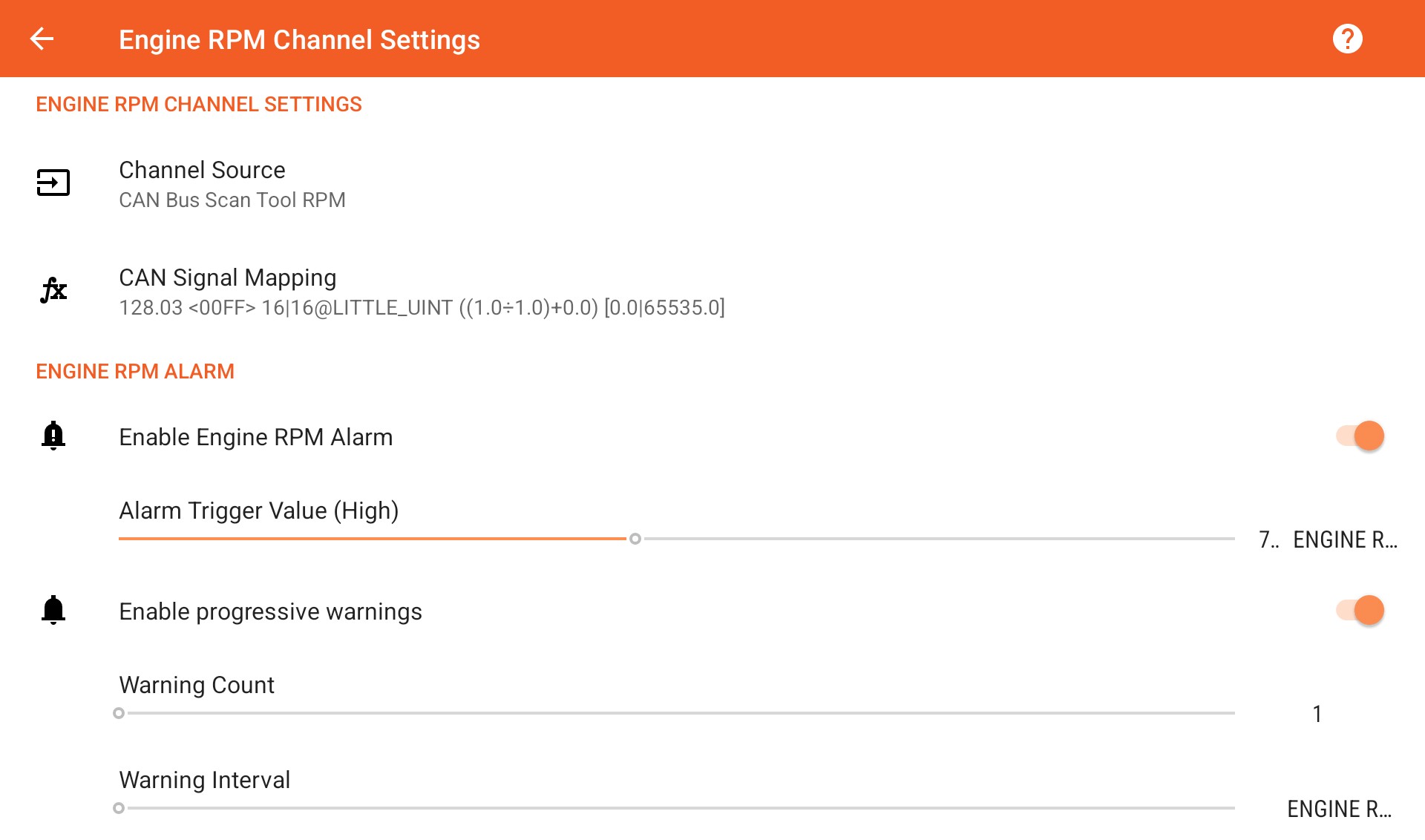Click the Warning Count slider handle

[119, 713]
